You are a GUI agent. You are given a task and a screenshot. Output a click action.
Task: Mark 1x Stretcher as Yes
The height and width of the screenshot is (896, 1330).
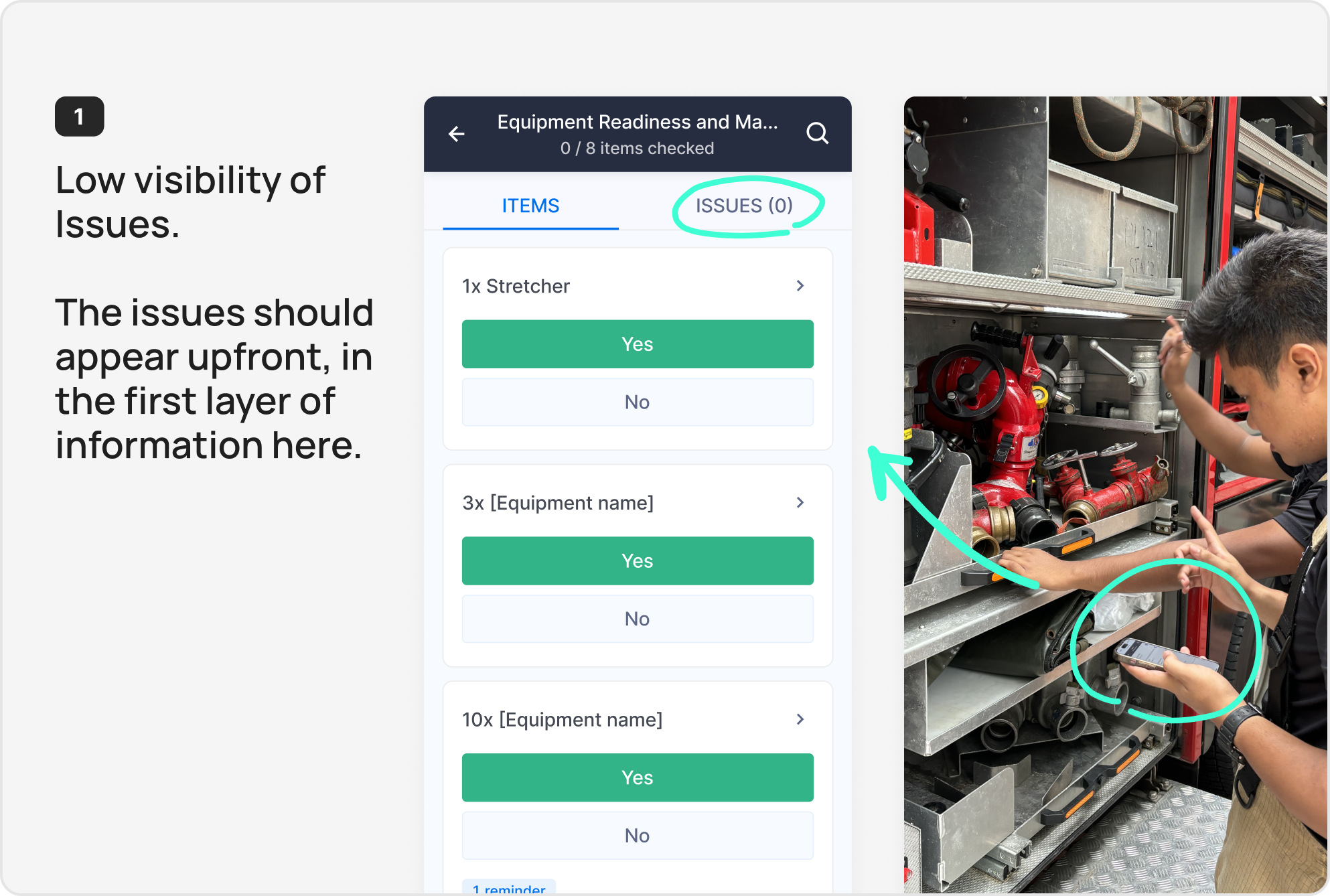coord(638,344)
